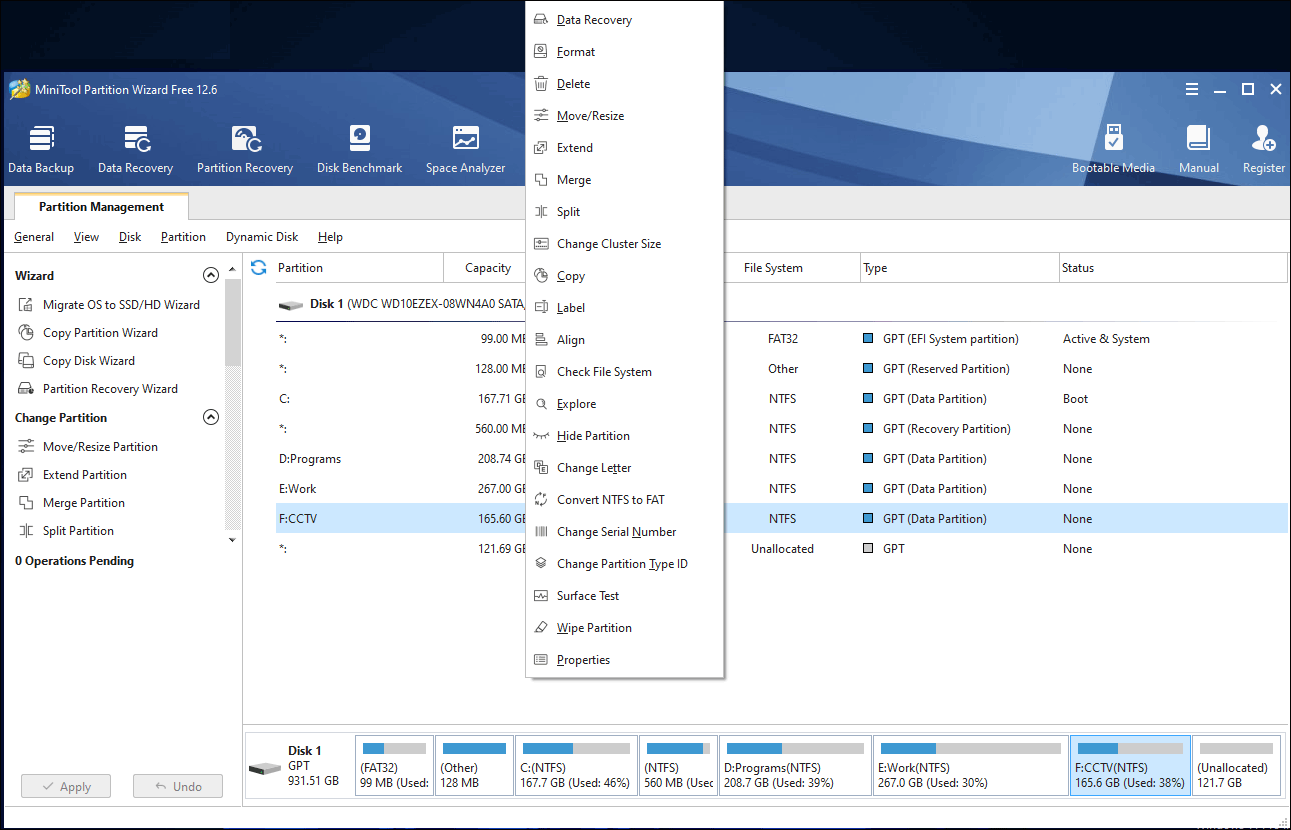Start the Disk Benchmark tool

(359, 149)
